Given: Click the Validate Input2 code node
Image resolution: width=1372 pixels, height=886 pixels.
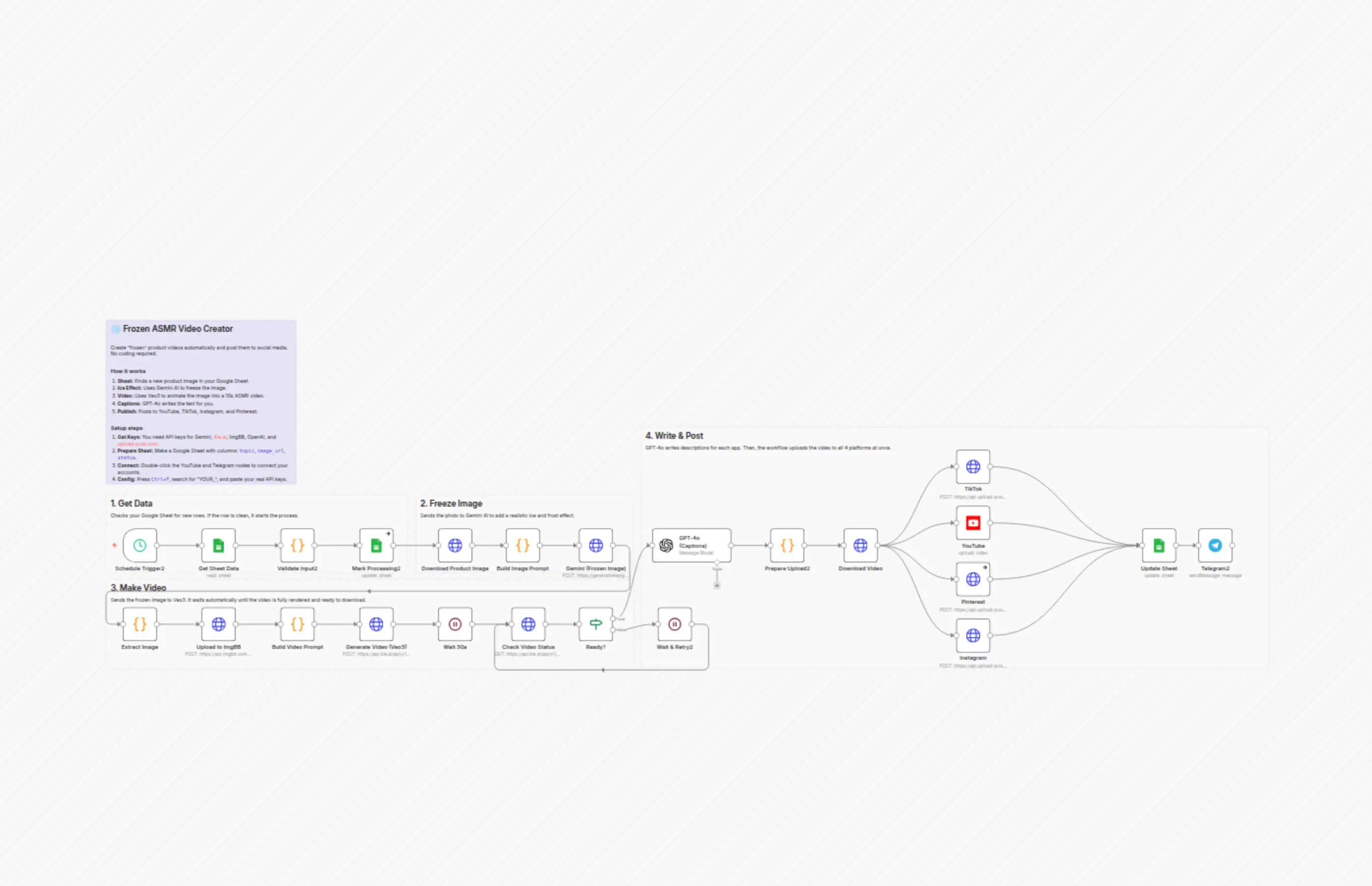Looking at the screenshot, I should click(x=298, y=545).
